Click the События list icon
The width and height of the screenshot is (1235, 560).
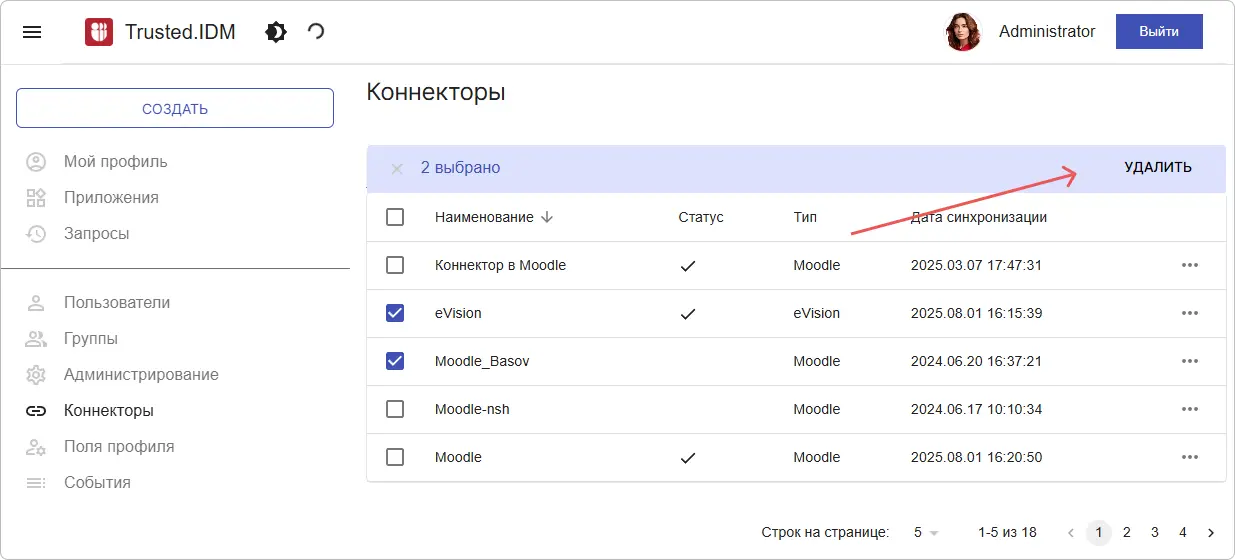[x=36, y=483]
